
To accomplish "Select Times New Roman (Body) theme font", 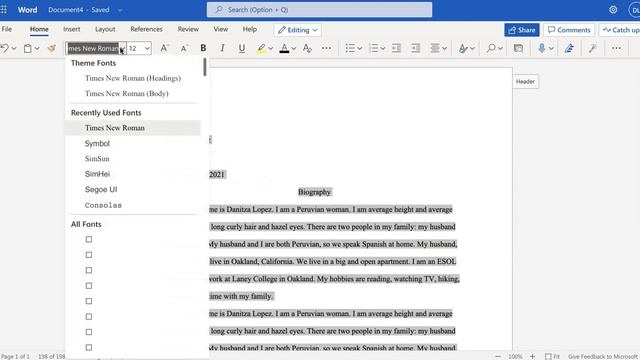I will pyautogui.click(x=127, y=93).
